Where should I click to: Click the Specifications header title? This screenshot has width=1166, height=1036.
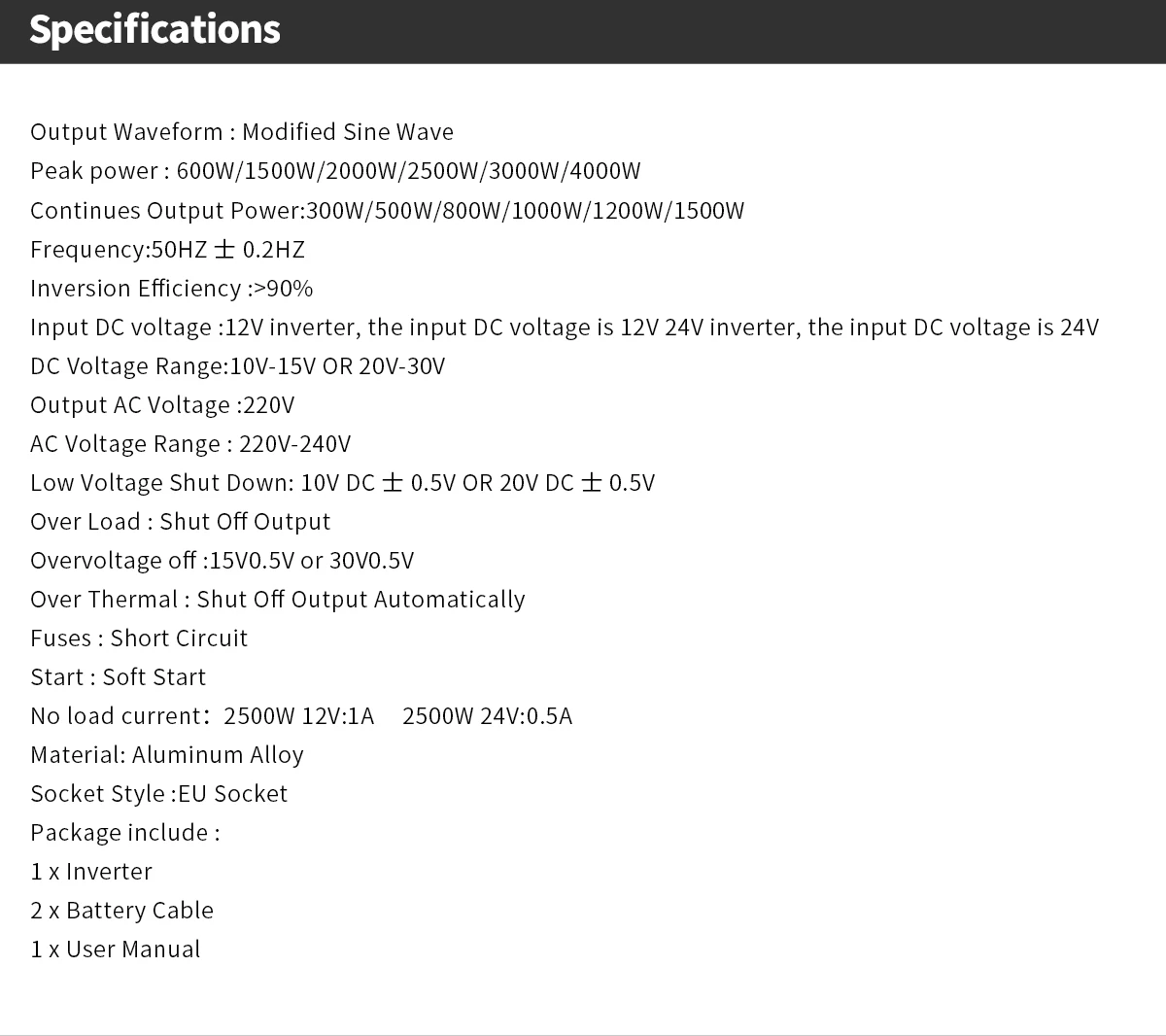pyautogui.click(x=154, y=30)
